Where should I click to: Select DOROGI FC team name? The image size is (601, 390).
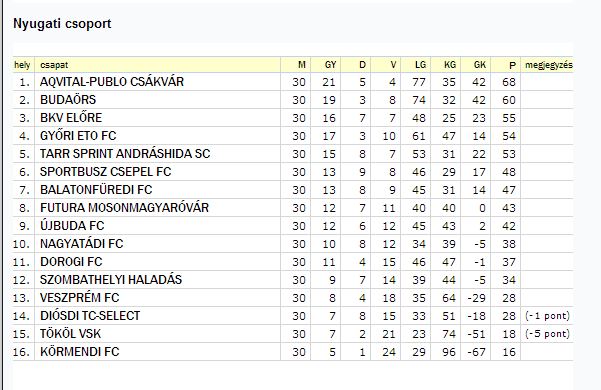(x=71, y=262)
